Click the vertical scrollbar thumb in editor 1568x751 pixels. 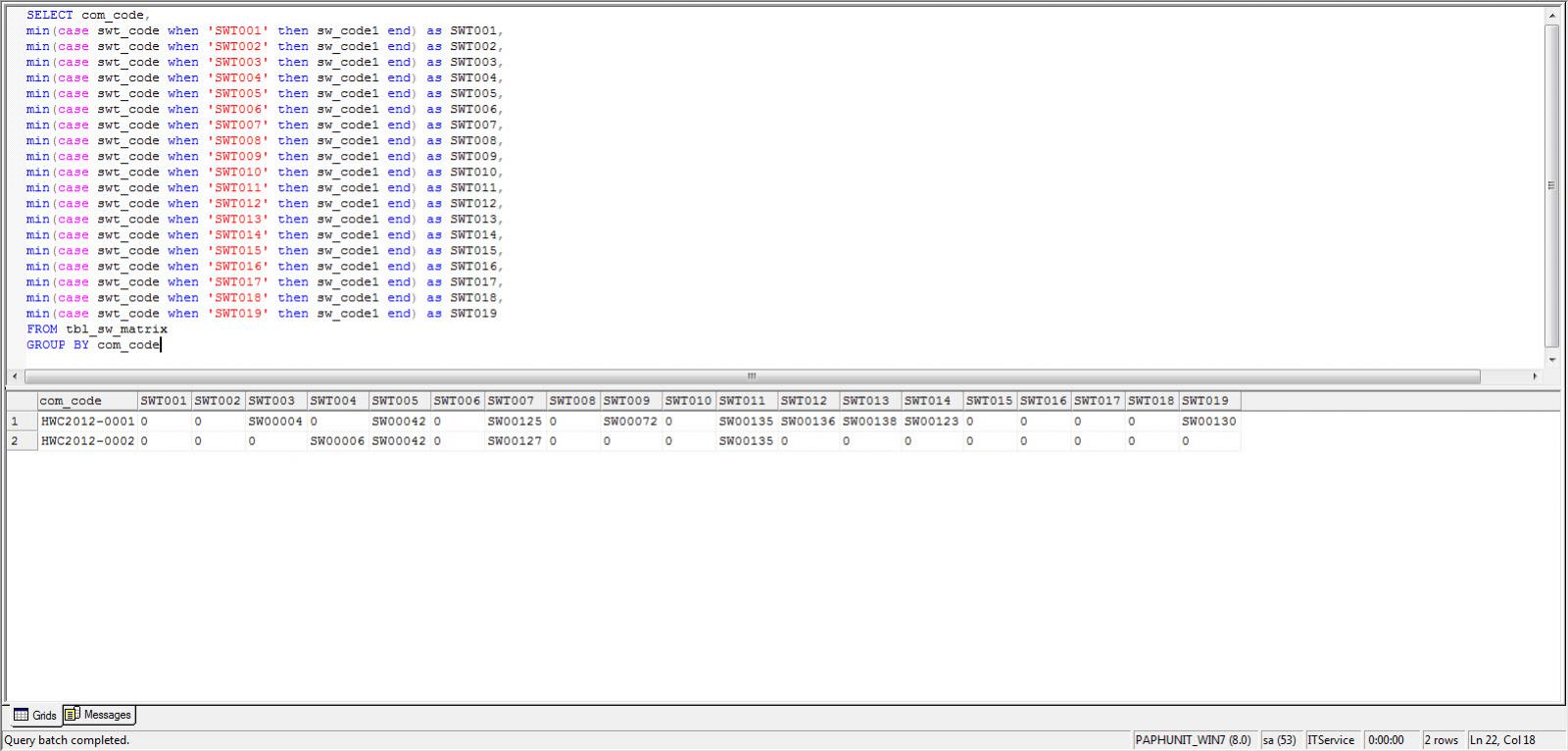click(1552, 186)
